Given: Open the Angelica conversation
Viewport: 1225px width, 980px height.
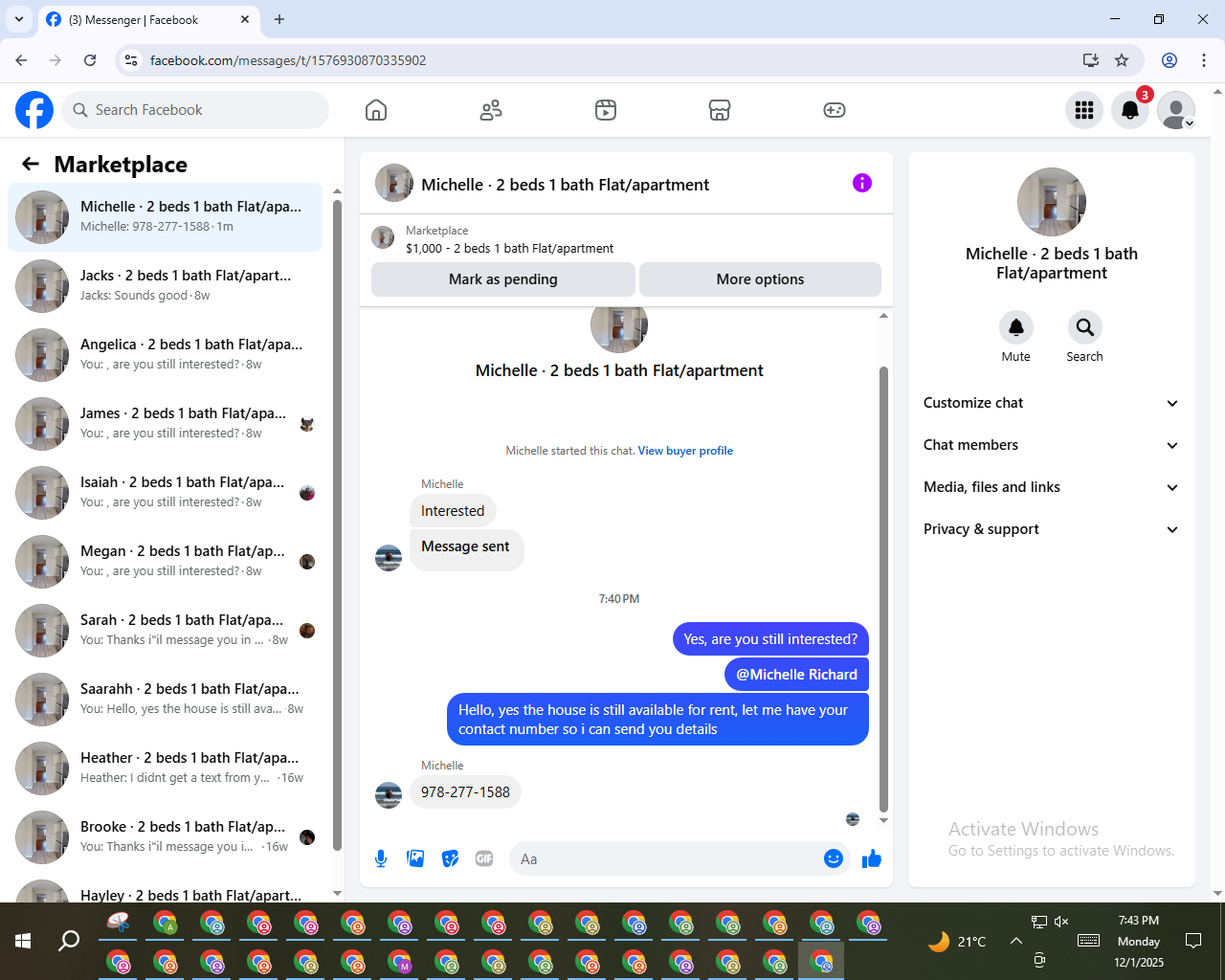Looking at the screenshot, I should pyautogui.click(x=165, y=355).
